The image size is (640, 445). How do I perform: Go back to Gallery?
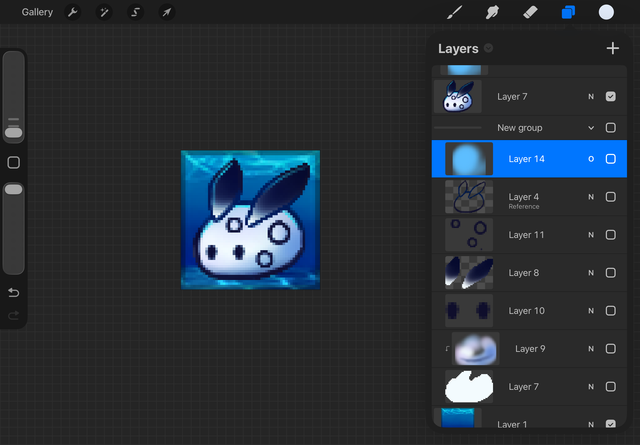point(37,12)
